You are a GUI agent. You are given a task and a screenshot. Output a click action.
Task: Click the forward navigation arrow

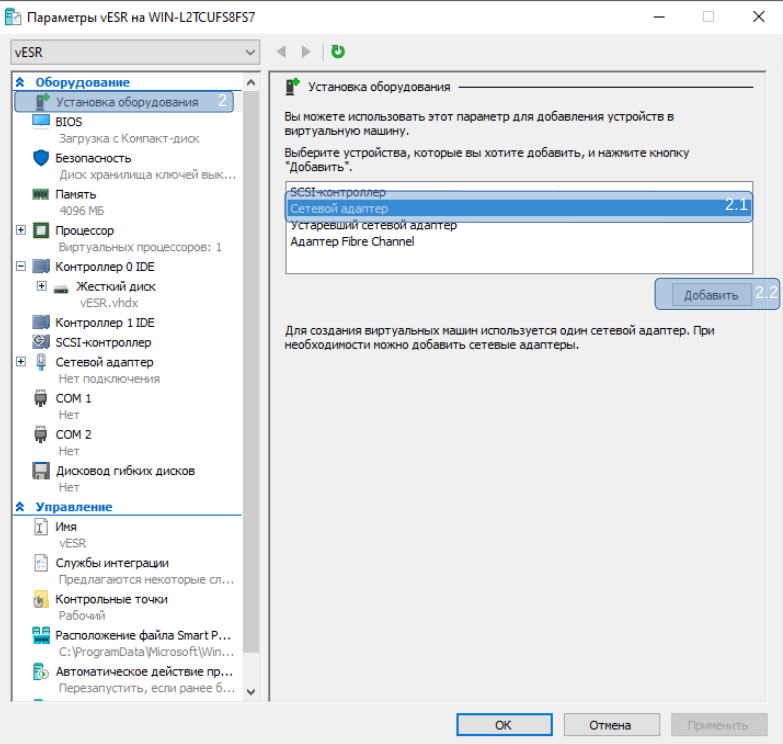(306, 51)
